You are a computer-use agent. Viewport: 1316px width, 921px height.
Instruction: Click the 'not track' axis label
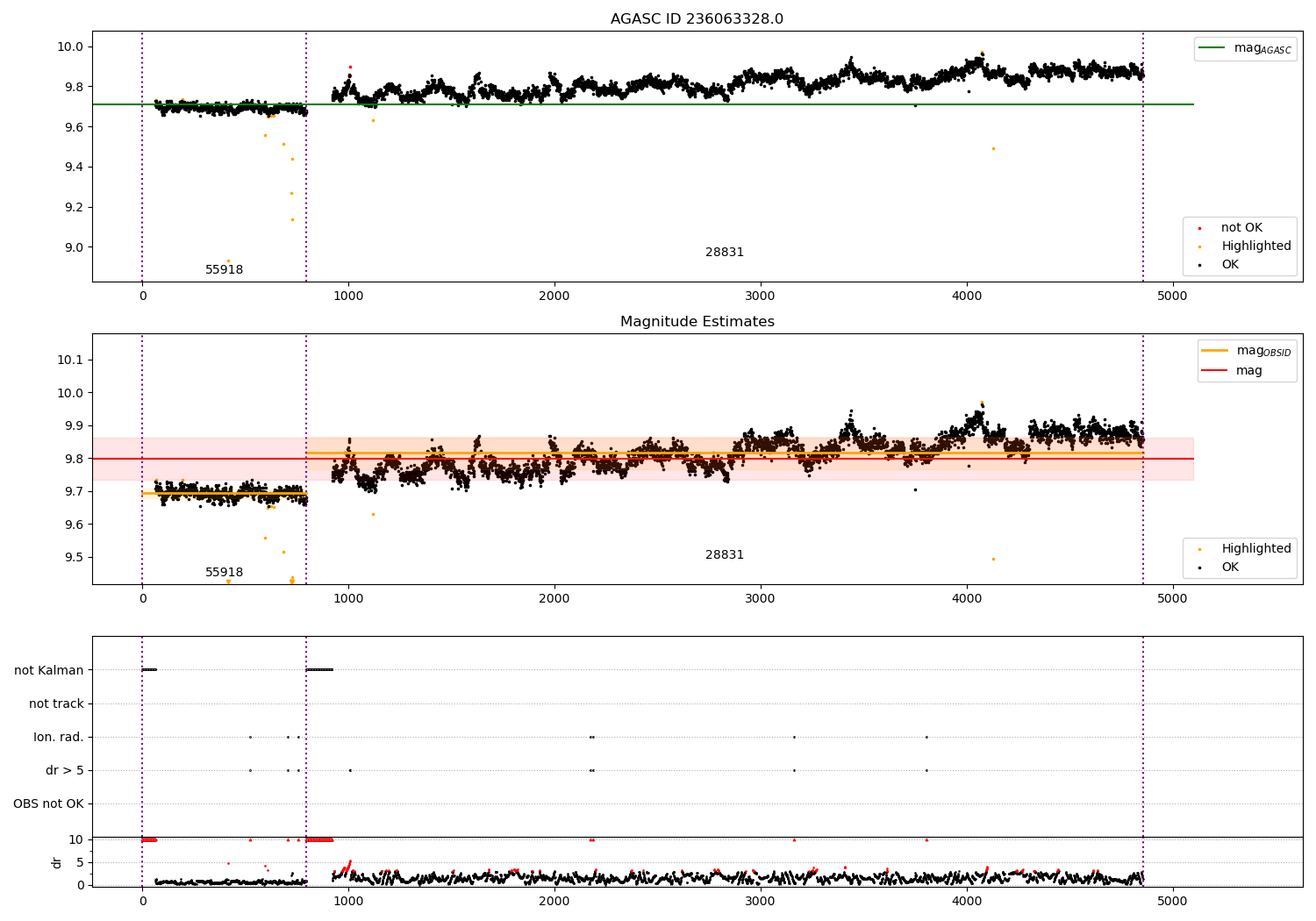click(x=56, y=703)
